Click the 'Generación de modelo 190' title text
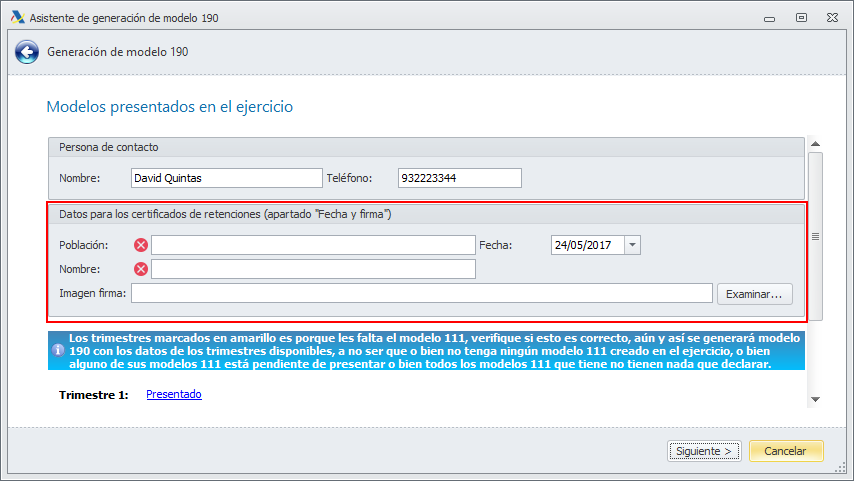854x481 pixels. pyautogui.click(x=118, y=52)
